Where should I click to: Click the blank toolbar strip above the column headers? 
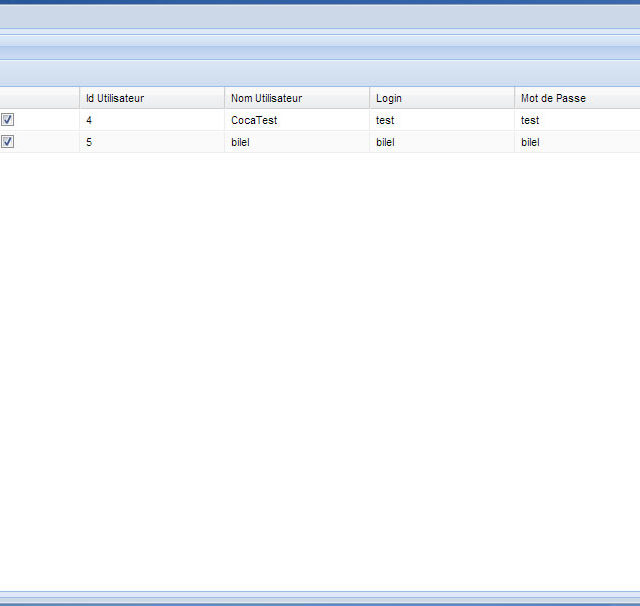coord(320,73)
